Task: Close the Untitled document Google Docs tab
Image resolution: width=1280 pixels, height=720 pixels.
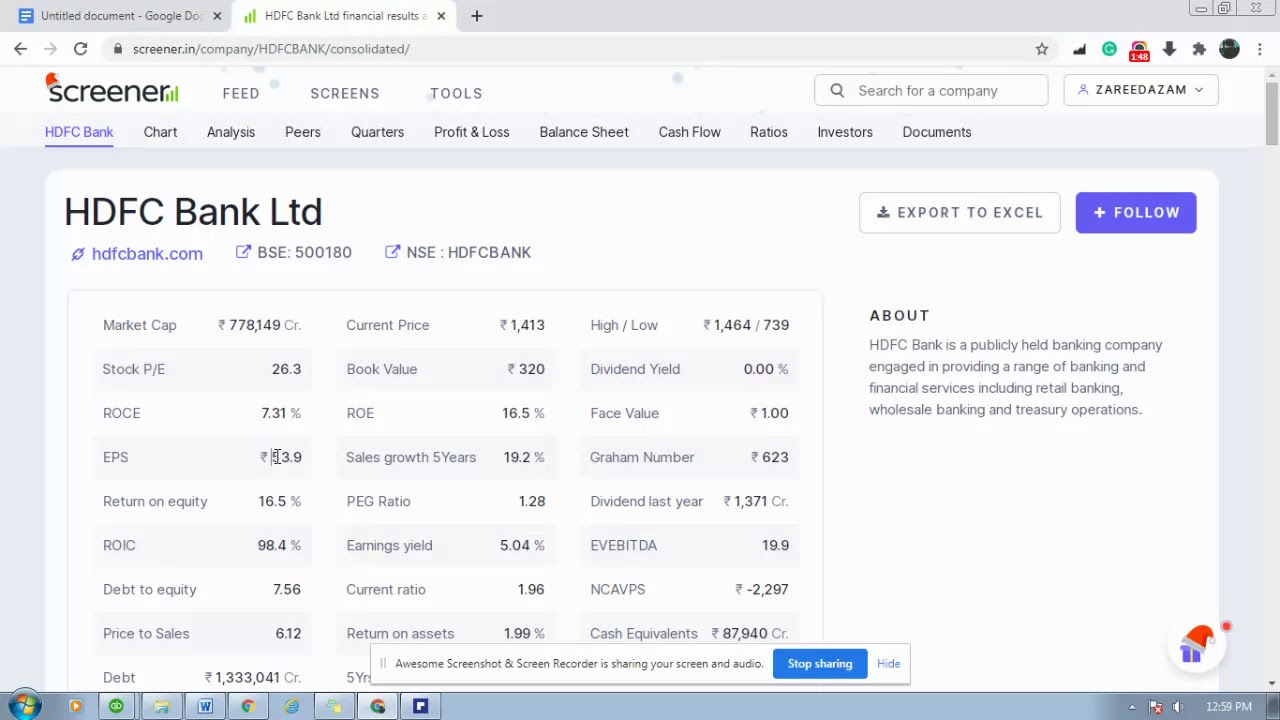Action: point(217,16)
